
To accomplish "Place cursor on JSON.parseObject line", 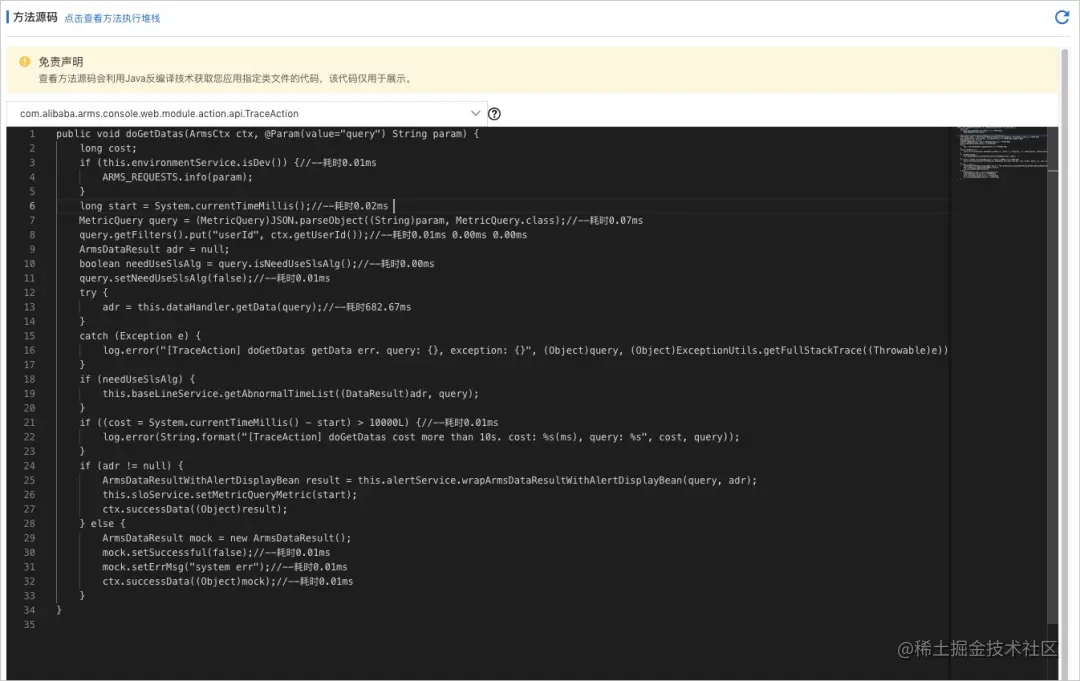I will 361,220.
